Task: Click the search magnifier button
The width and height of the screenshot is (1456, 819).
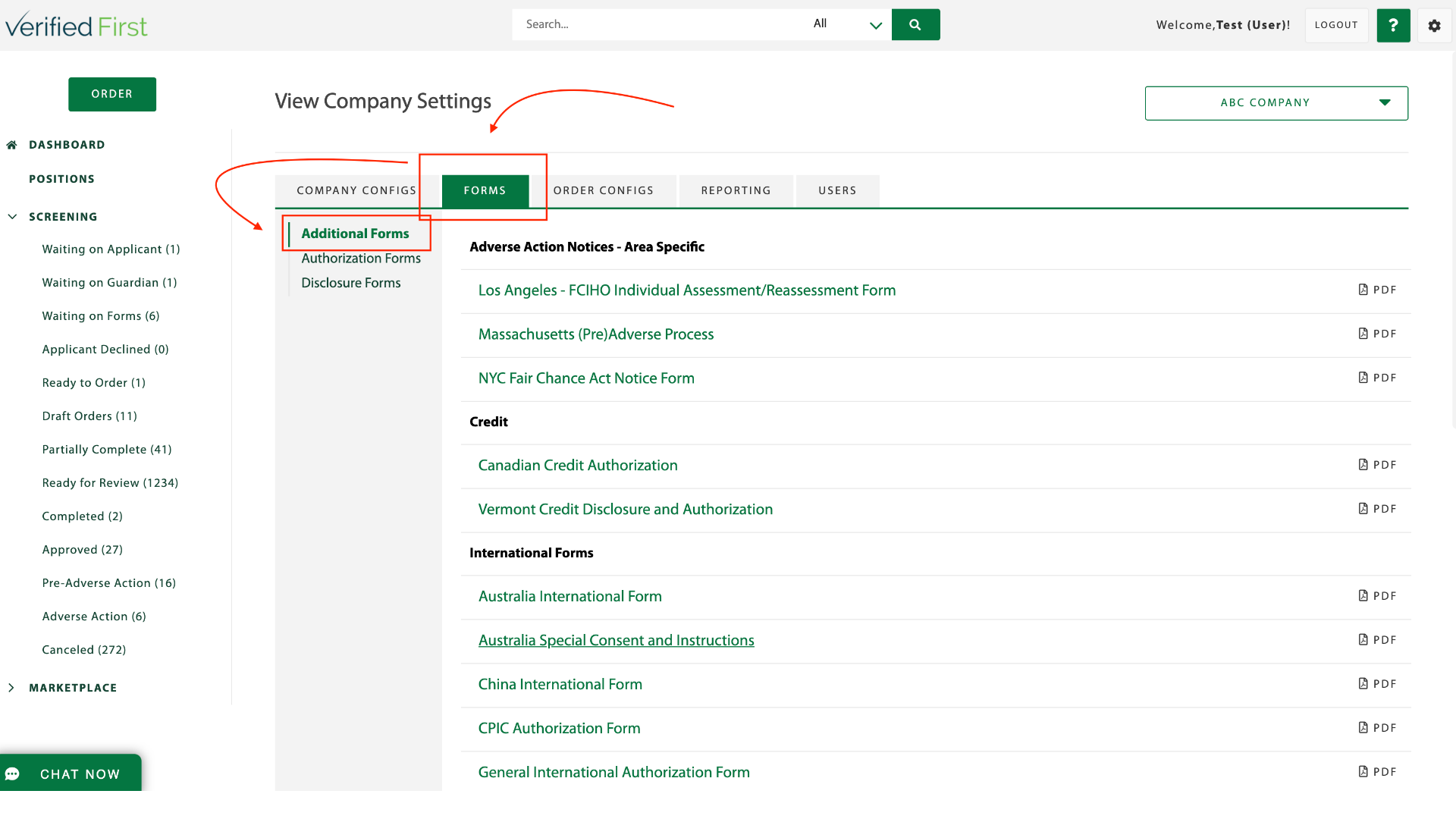Action: 915,24
